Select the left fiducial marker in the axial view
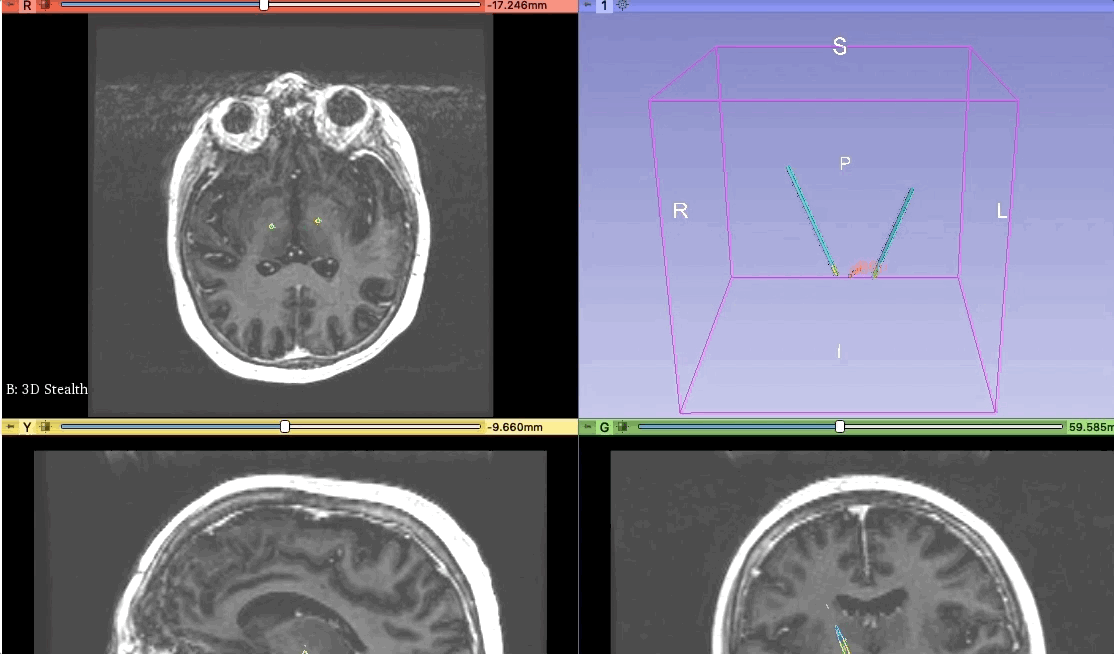The height and width of the screenshot is (654, 1114). click(272, 227)
